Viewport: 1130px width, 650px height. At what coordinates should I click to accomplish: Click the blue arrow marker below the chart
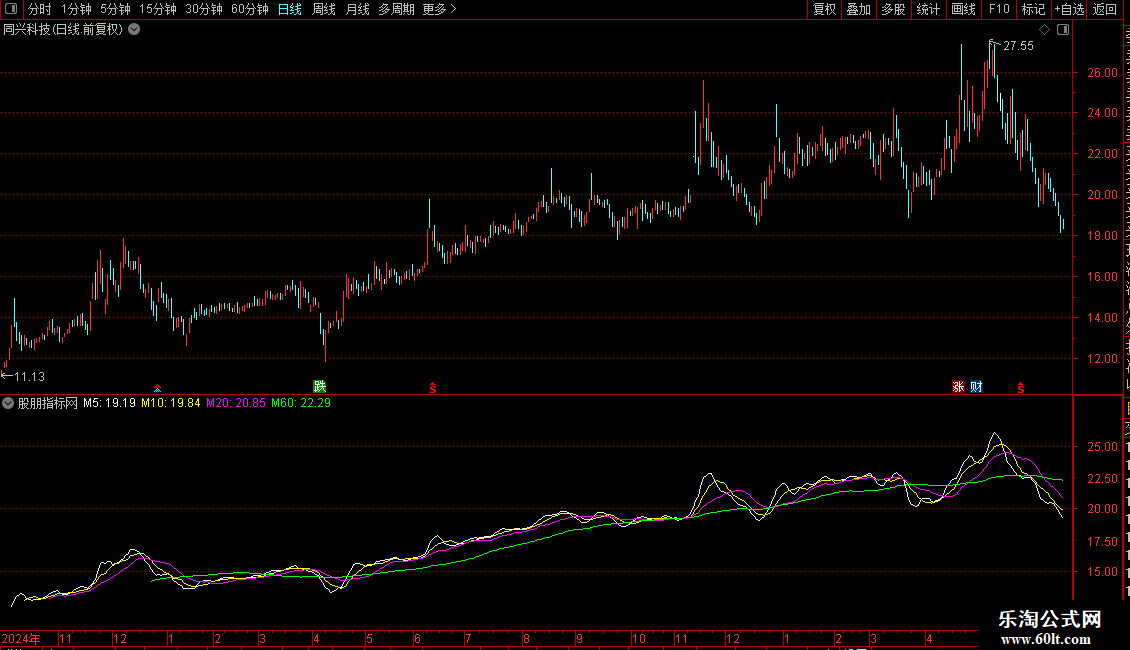[x=158, y=388]
